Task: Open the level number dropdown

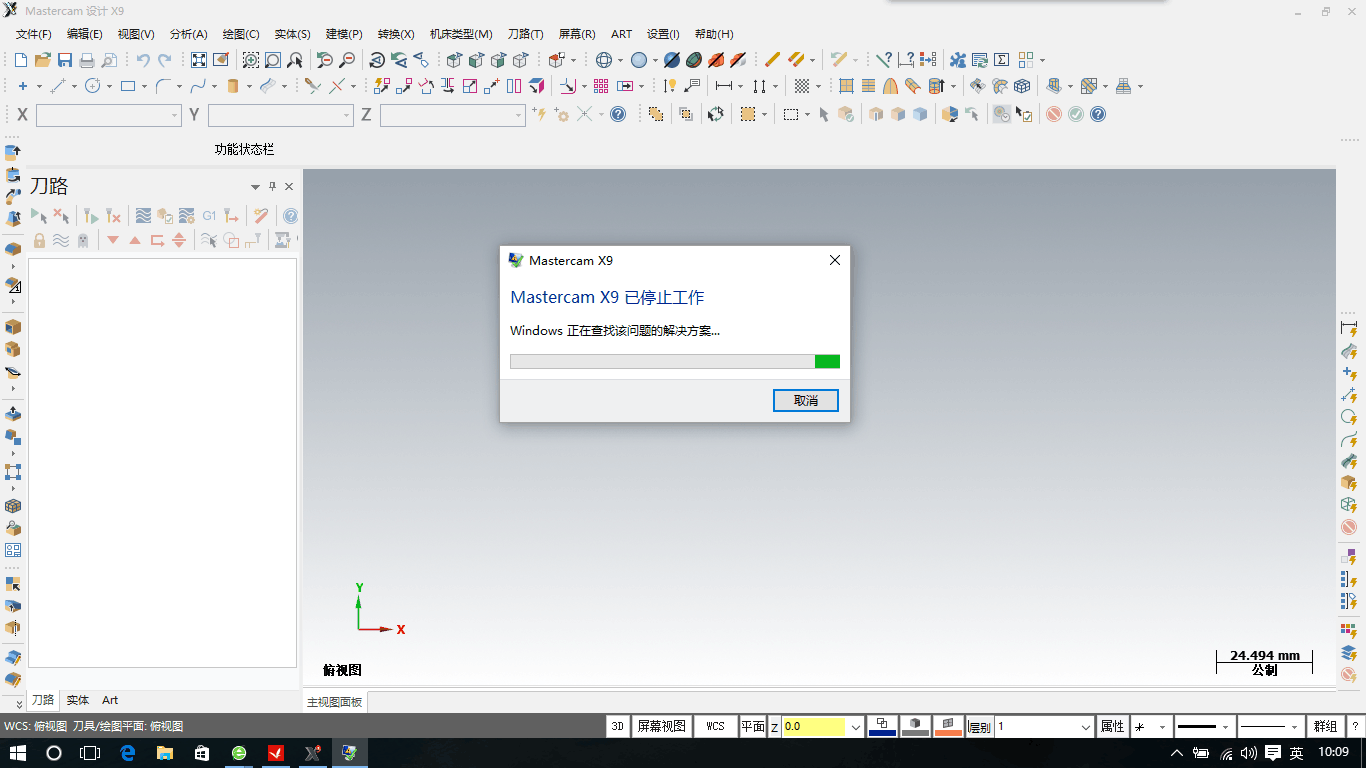Action: pos(1086,727)
